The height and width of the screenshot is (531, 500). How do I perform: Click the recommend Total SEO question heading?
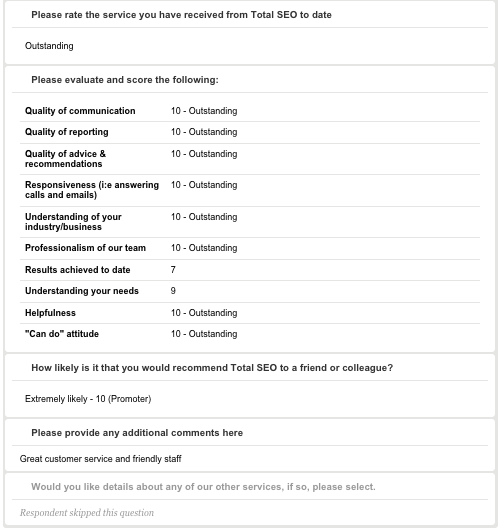(x=212, y=368)
